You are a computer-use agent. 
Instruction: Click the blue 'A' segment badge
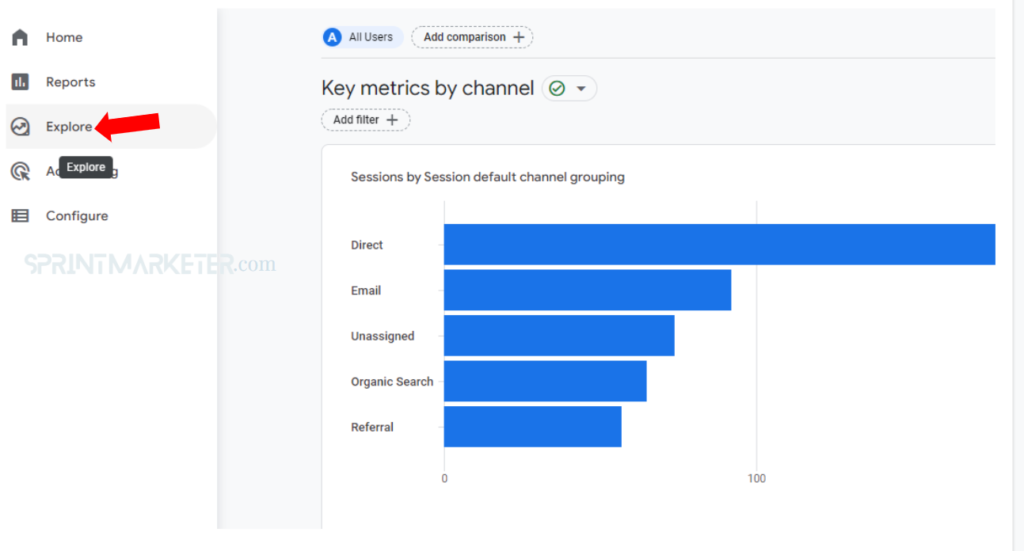332,37
